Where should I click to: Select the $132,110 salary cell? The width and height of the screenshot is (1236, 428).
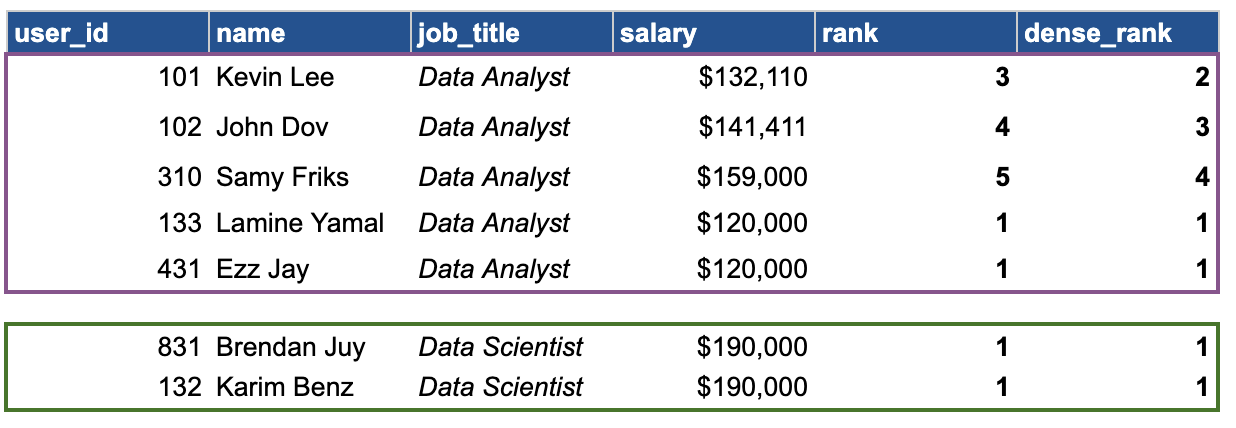click(x=714, y=77)
